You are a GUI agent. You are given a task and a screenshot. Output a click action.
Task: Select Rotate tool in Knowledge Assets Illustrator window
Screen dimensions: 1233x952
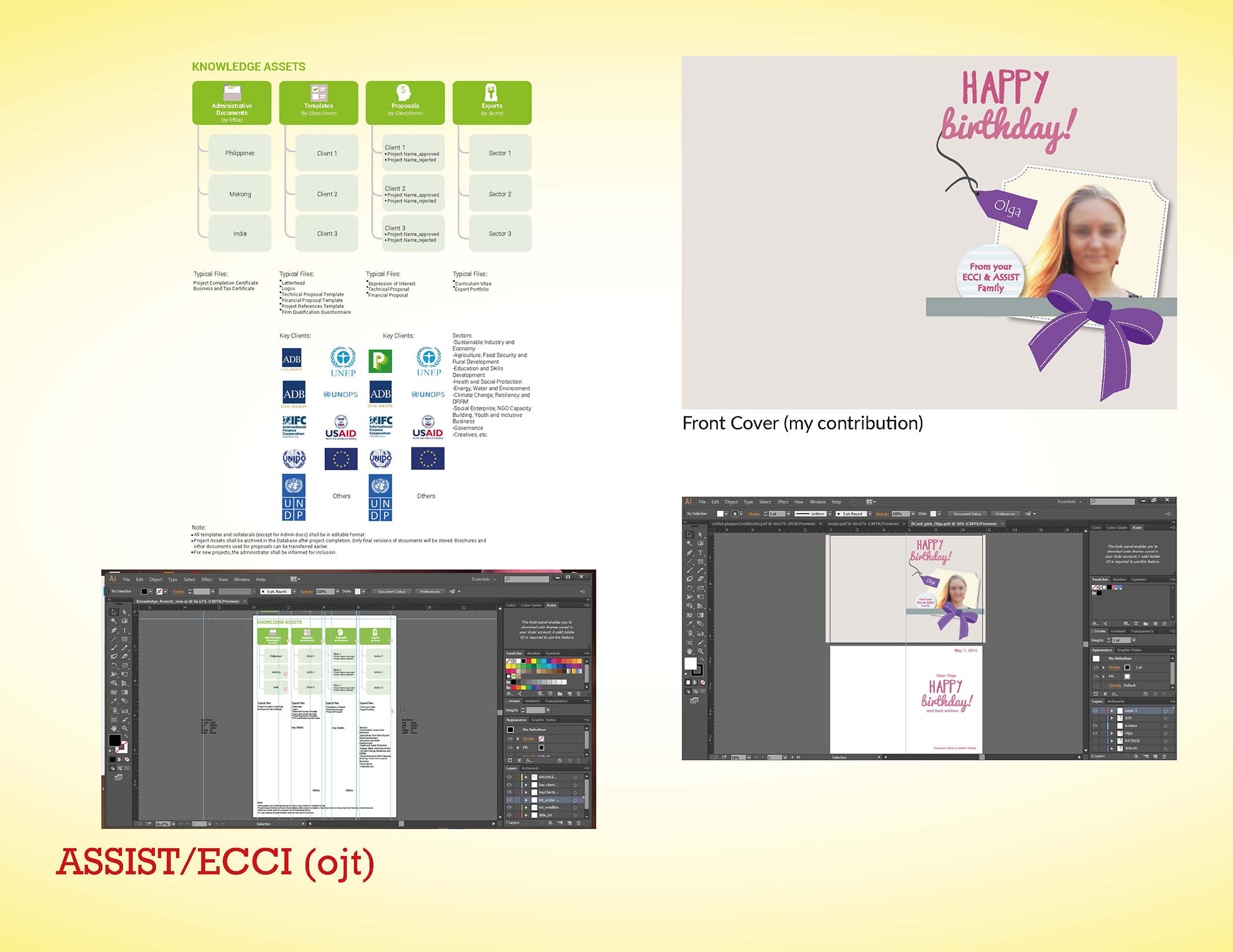pyautogui.click(x=114, y=666)
